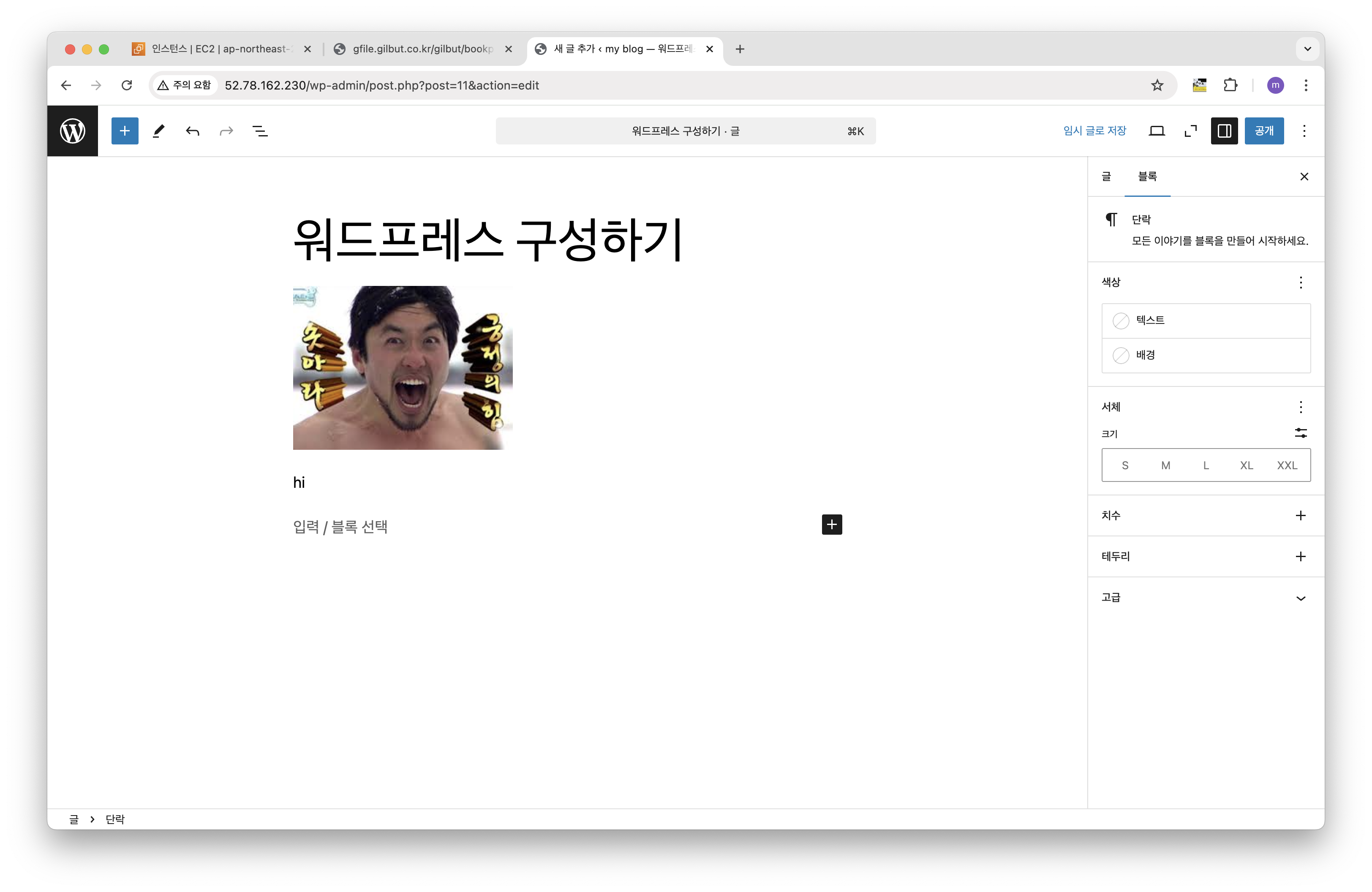1372x892 pixels.
Task: Open the document overview list icon
Action: click(x=260, y=131)
